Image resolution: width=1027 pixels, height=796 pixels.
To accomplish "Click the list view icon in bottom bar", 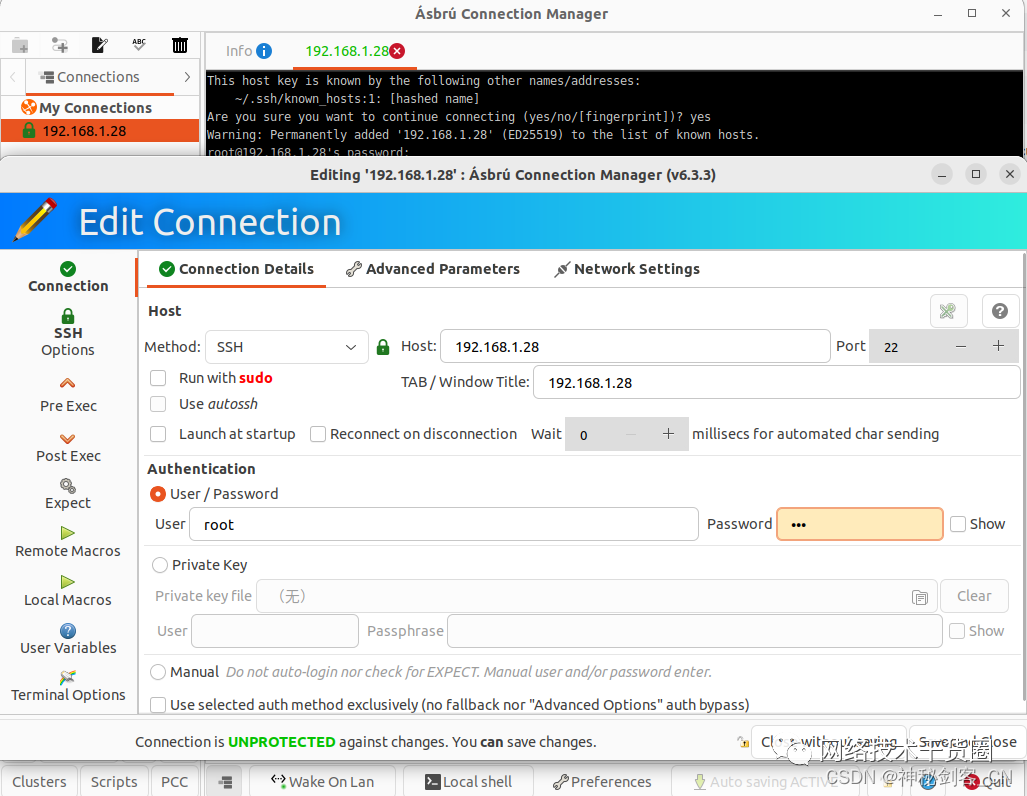I will pos(225,782).
